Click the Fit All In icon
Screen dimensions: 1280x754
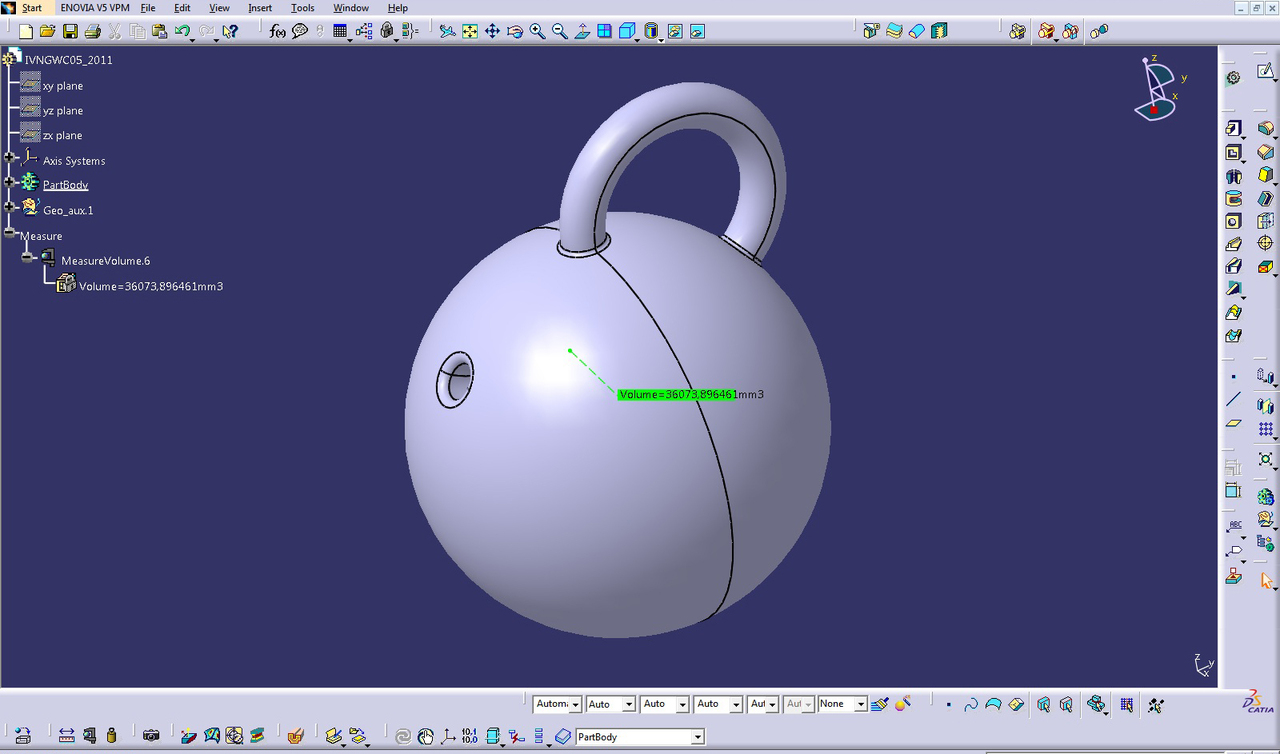(470, 31)
